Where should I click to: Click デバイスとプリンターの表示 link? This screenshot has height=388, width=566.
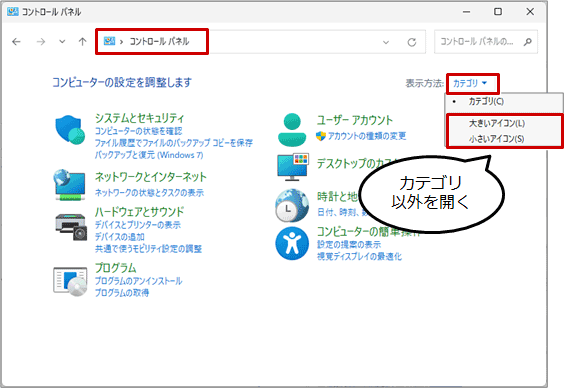coord(138,225)
